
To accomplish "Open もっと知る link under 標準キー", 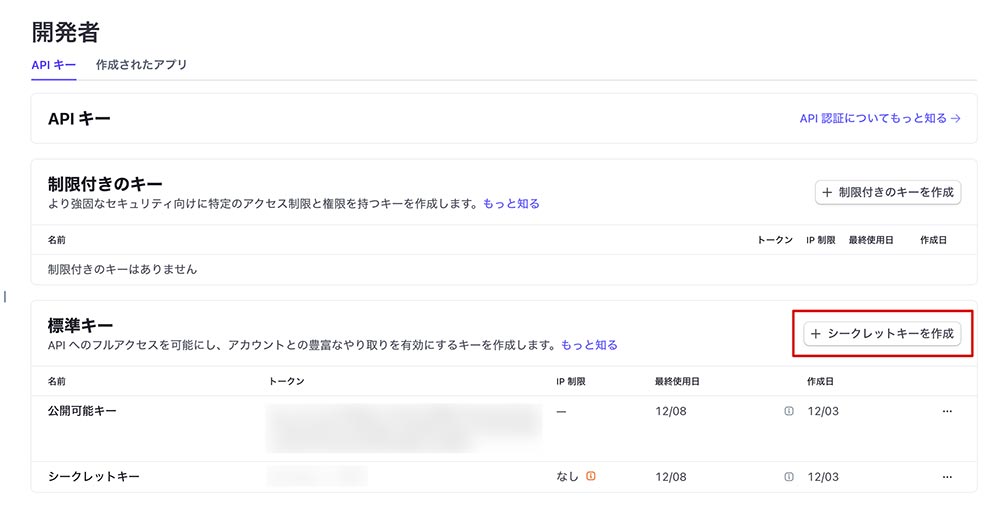I will pos(589,346).
